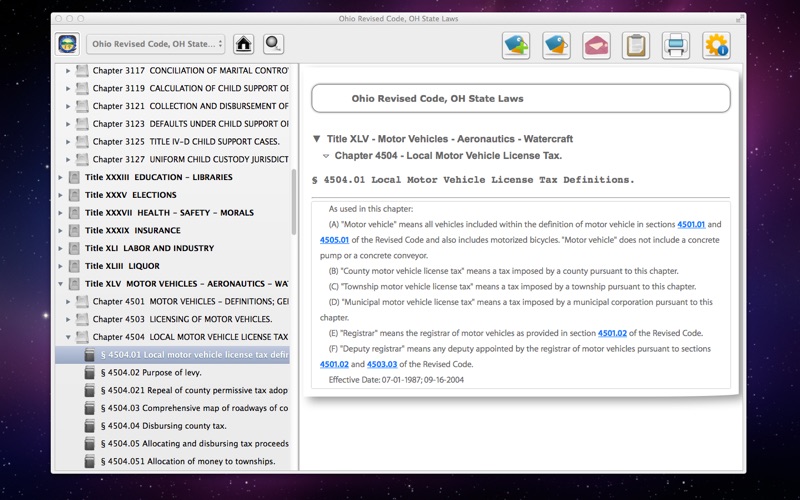
Task: Follow the 4501.02 link in definition (F)
Action: tap(334, 364)
